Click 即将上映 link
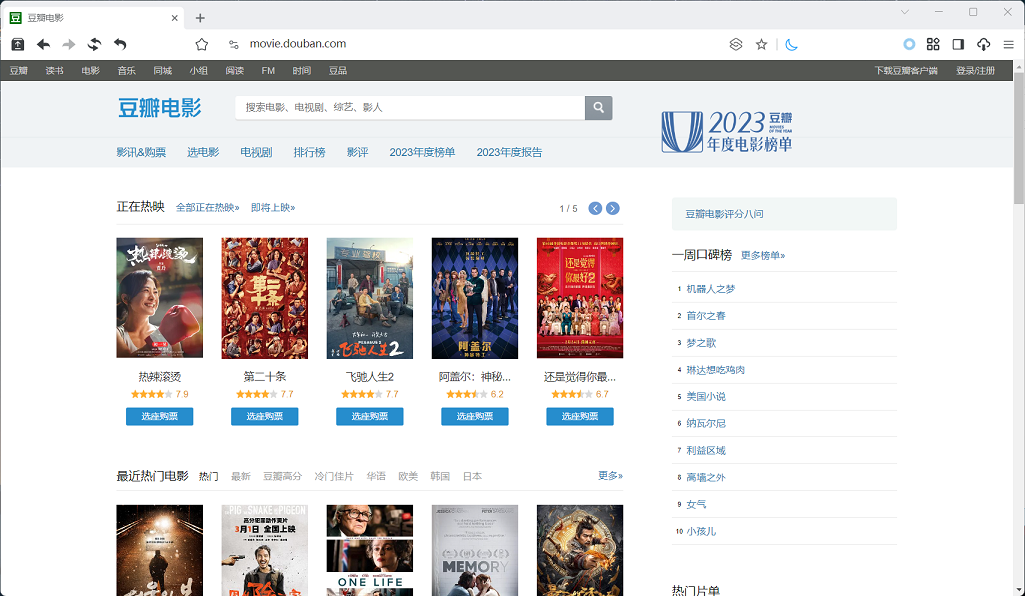This screenshot has height=596, width=1025. 273,208
